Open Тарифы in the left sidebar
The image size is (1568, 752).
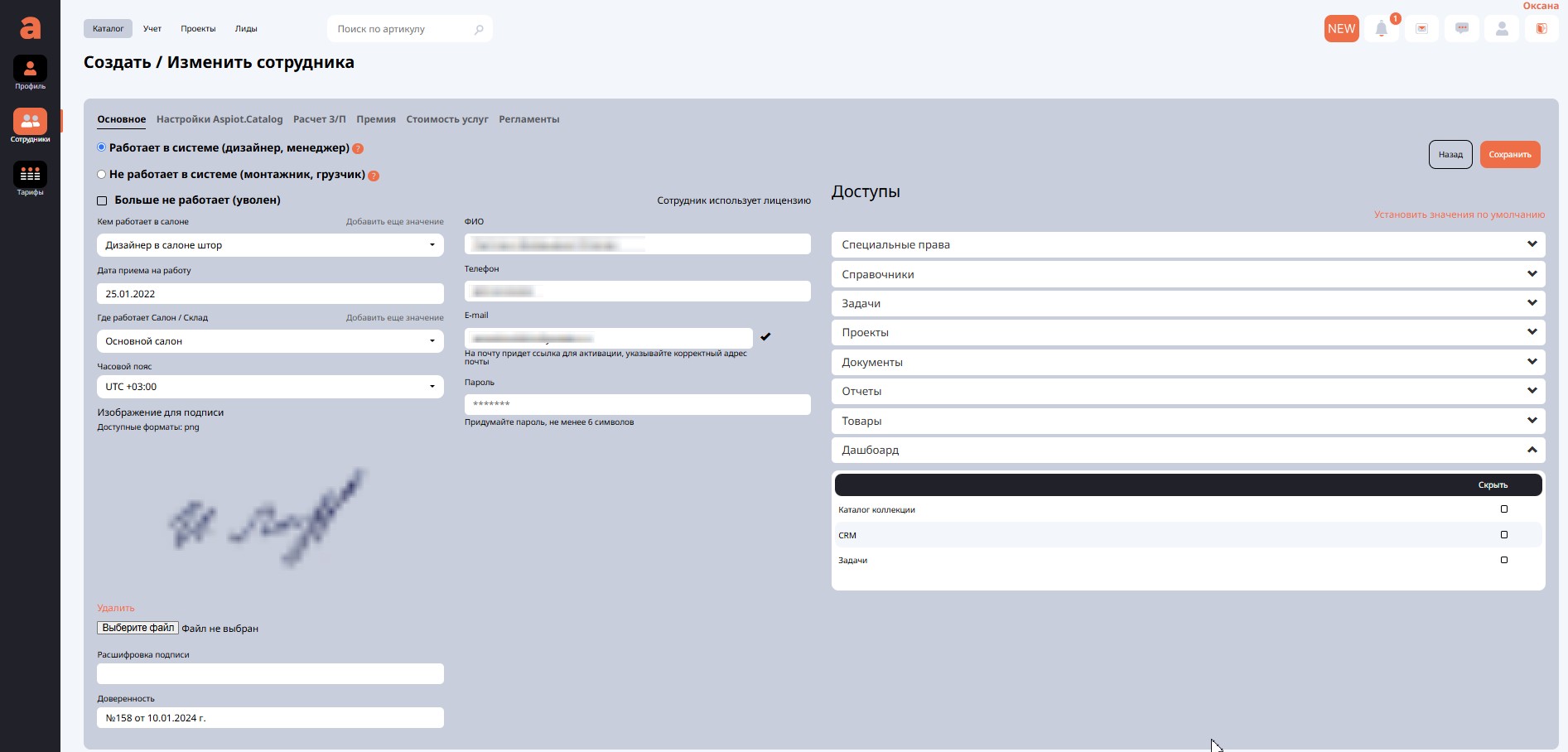click(x=30, y=178)
